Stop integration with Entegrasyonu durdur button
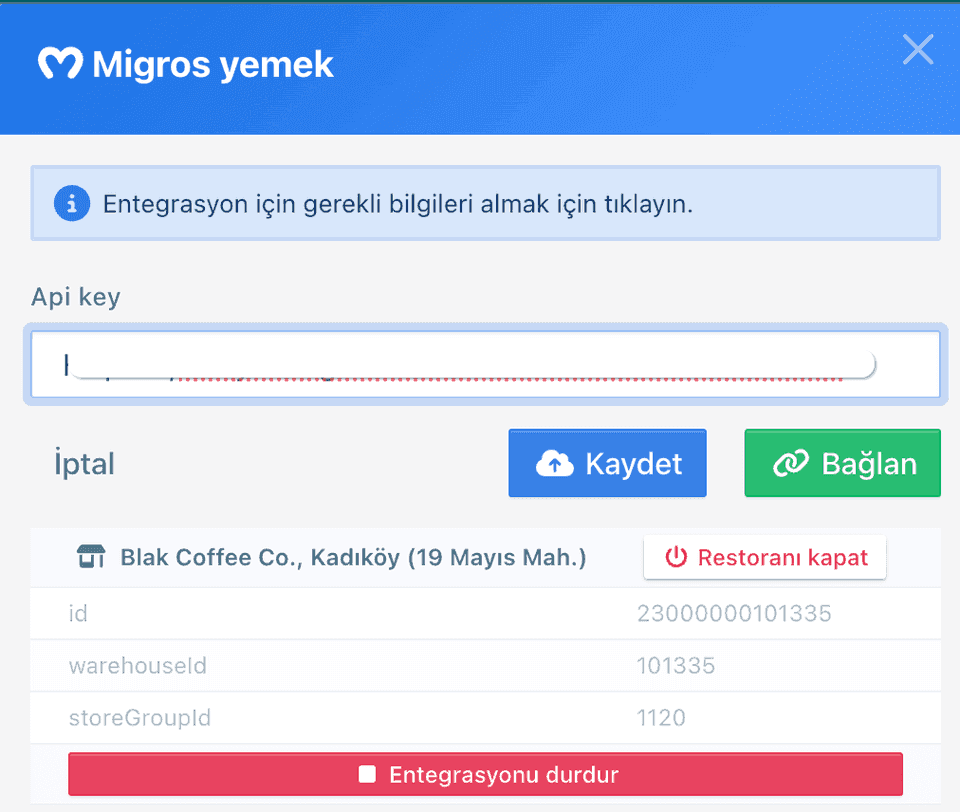Viewport: 960px width, 812px height. pyautogui.click(x=486, y=775)
